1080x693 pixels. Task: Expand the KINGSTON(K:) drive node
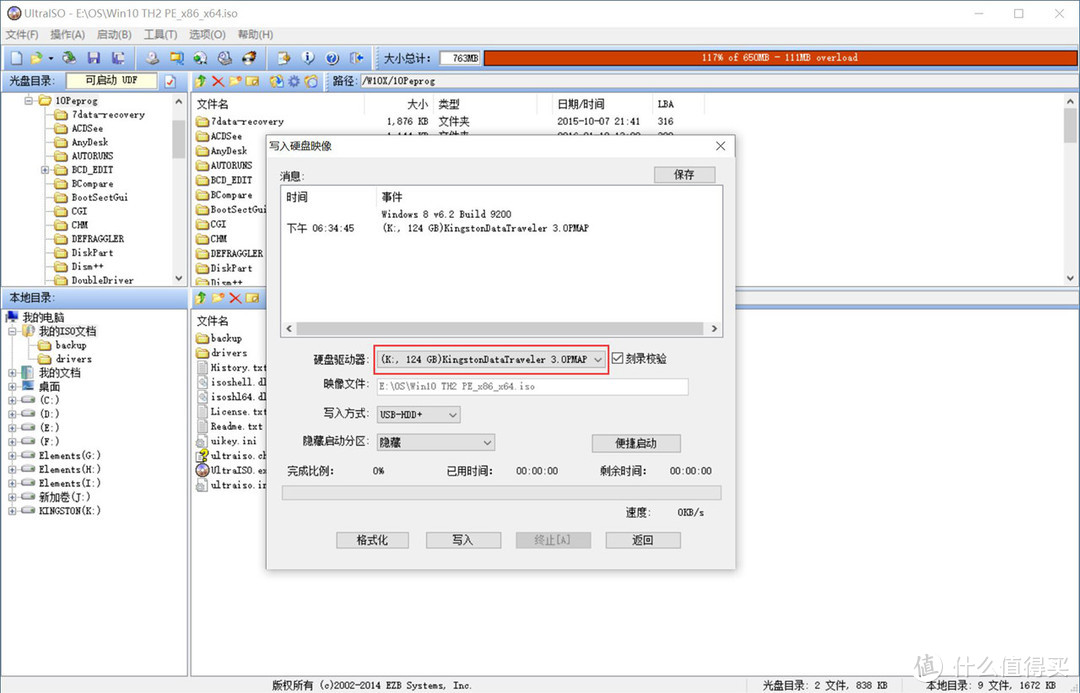12,511
